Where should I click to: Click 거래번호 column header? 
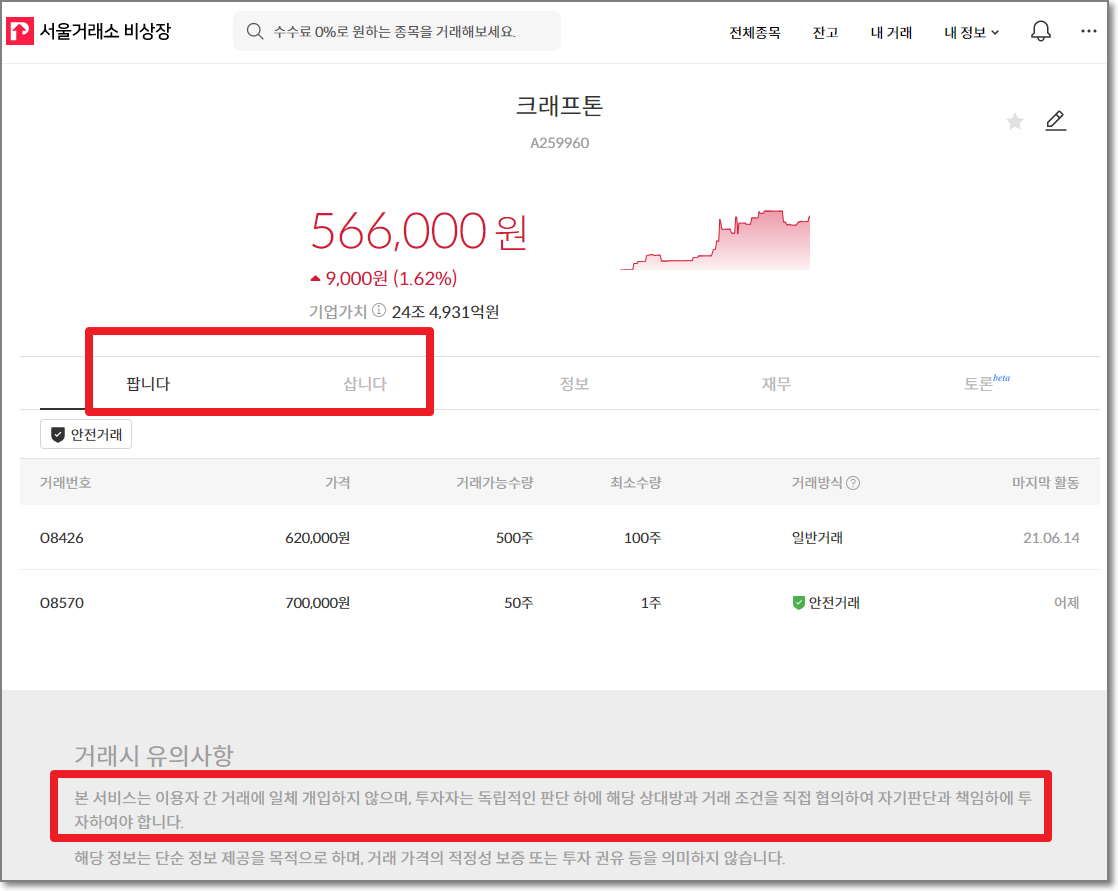pos(66,483)
